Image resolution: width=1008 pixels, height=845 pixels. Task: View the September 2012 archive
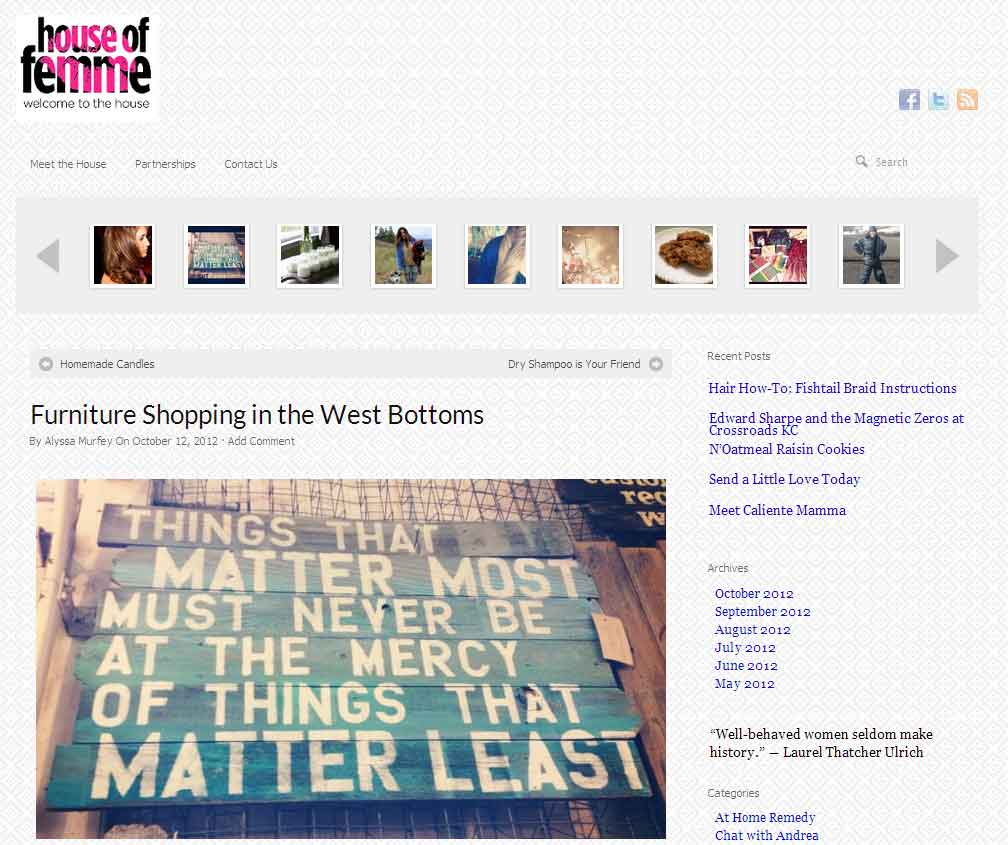click(762, 612)
